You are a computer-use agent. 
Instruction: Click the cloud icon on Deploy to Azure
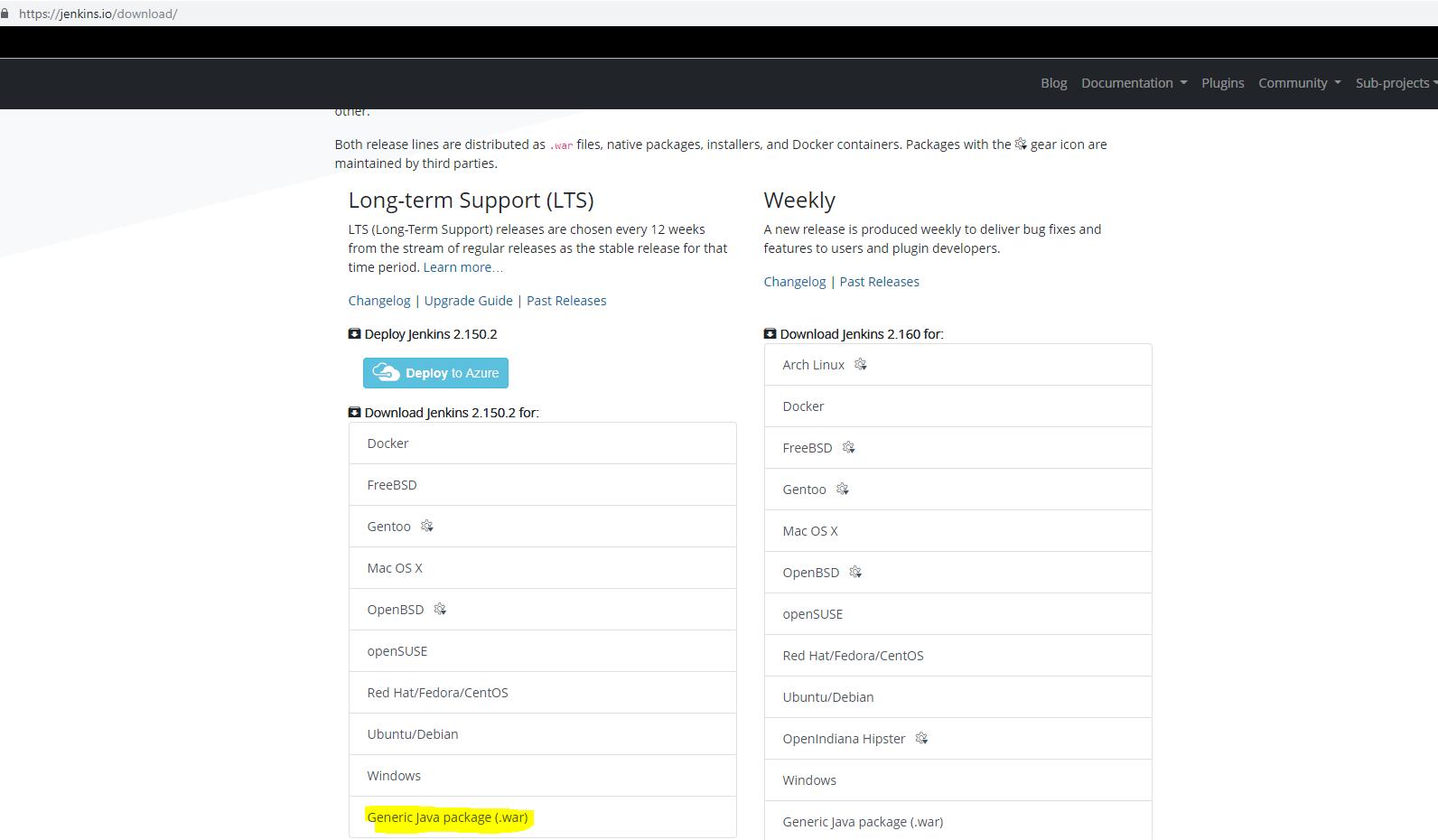click(x=386, y=372)
